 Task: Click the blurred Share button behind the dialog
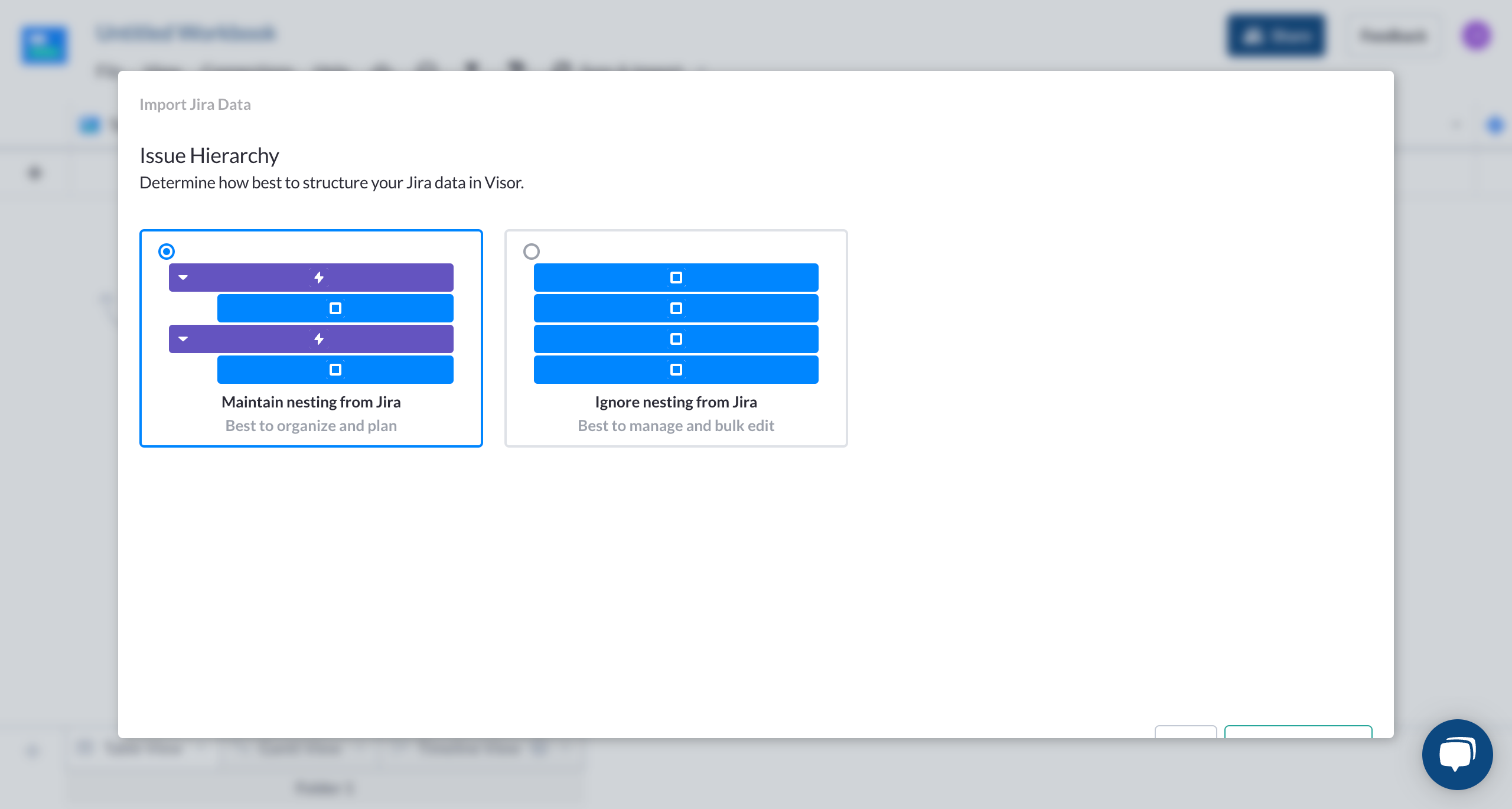coord(1276,35)
